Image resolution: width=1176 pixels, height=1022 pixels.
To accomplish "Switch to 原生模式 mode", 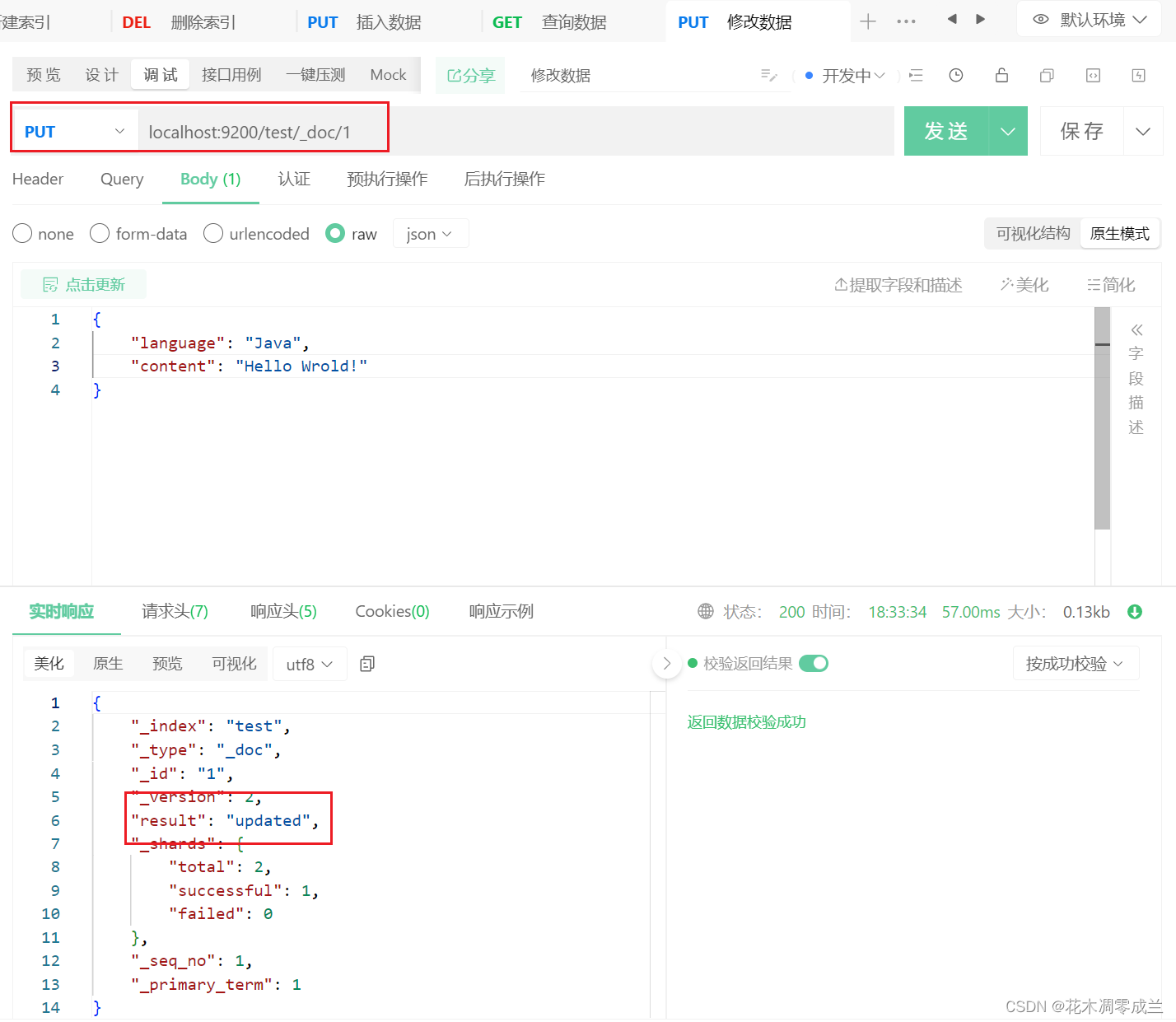I will click(x=1120, y=234).
